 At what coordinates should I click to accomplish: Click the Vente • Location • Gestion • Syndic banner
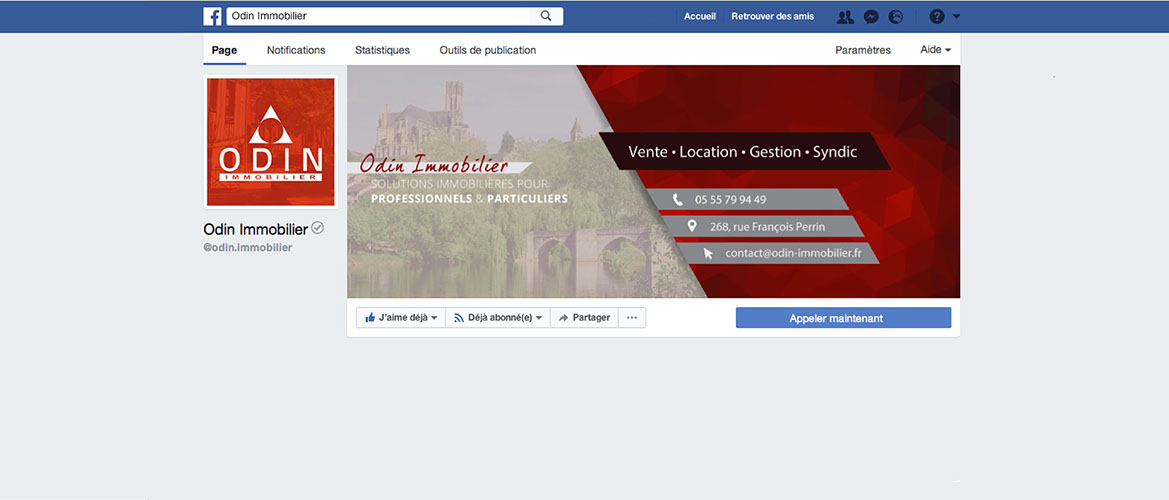click(743, 152)
